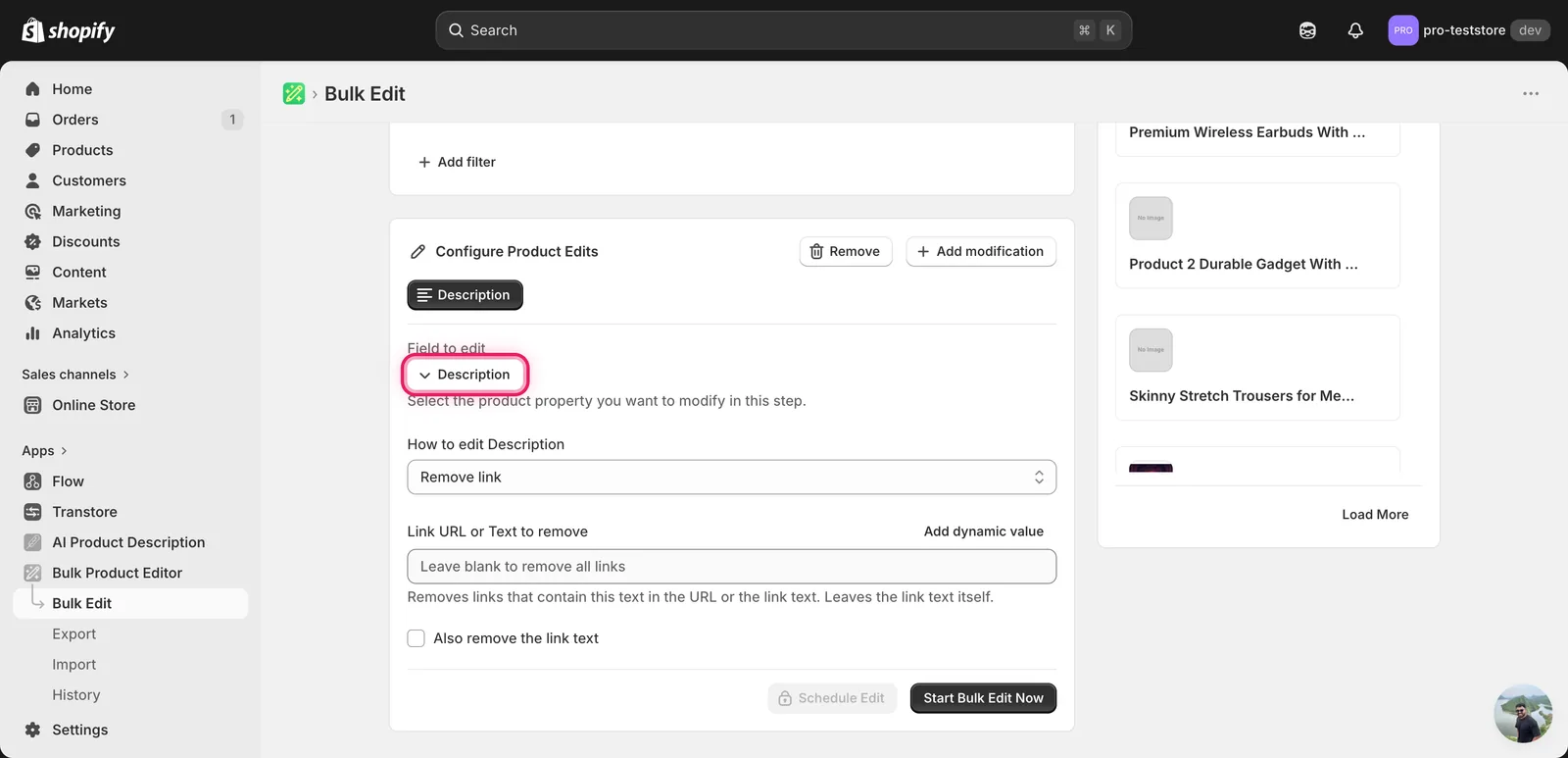Open the Marketing target icon
Viewport: 1568px width, 758px height.
point(32,211)
